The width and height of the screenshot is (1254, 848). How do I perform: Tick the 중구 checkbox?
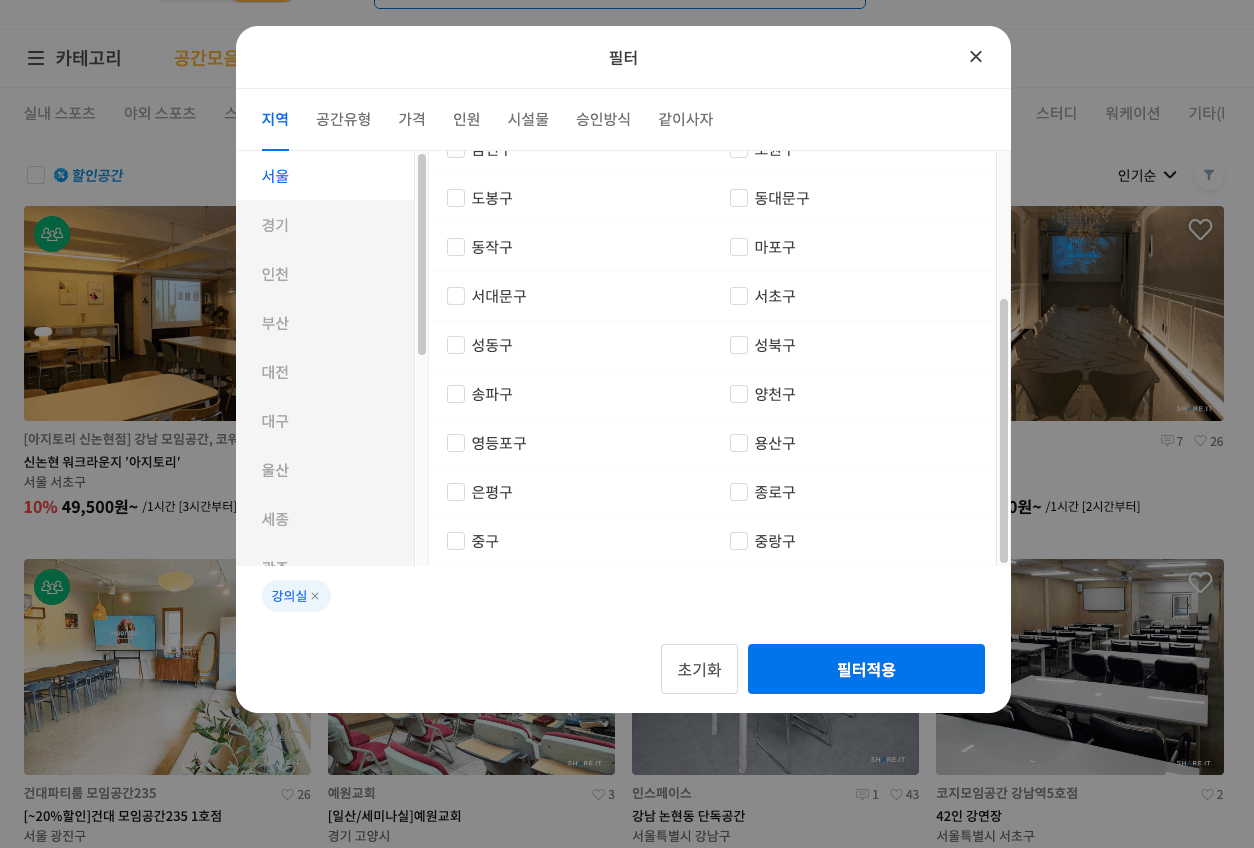pyautogui.click(x=456, y=541)
